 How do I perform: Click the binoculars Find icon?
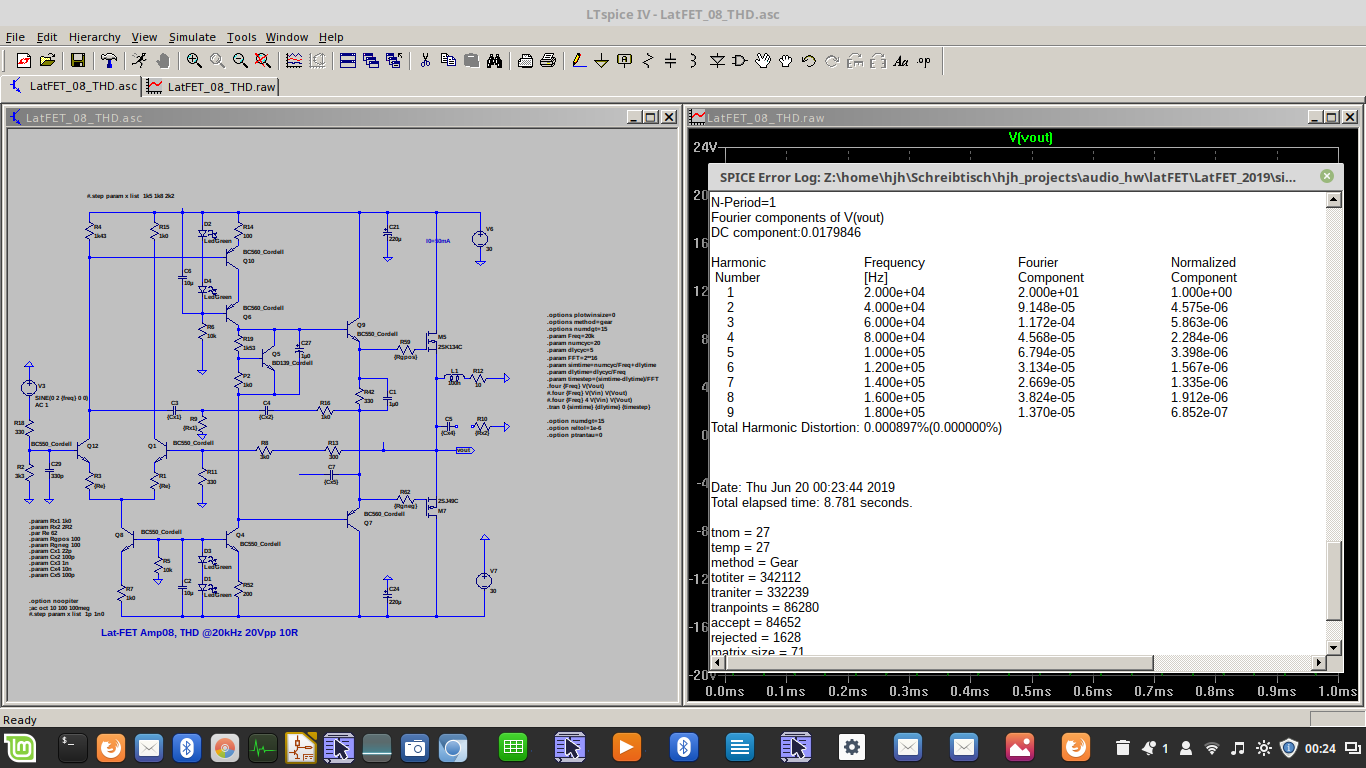click(494, 61)
